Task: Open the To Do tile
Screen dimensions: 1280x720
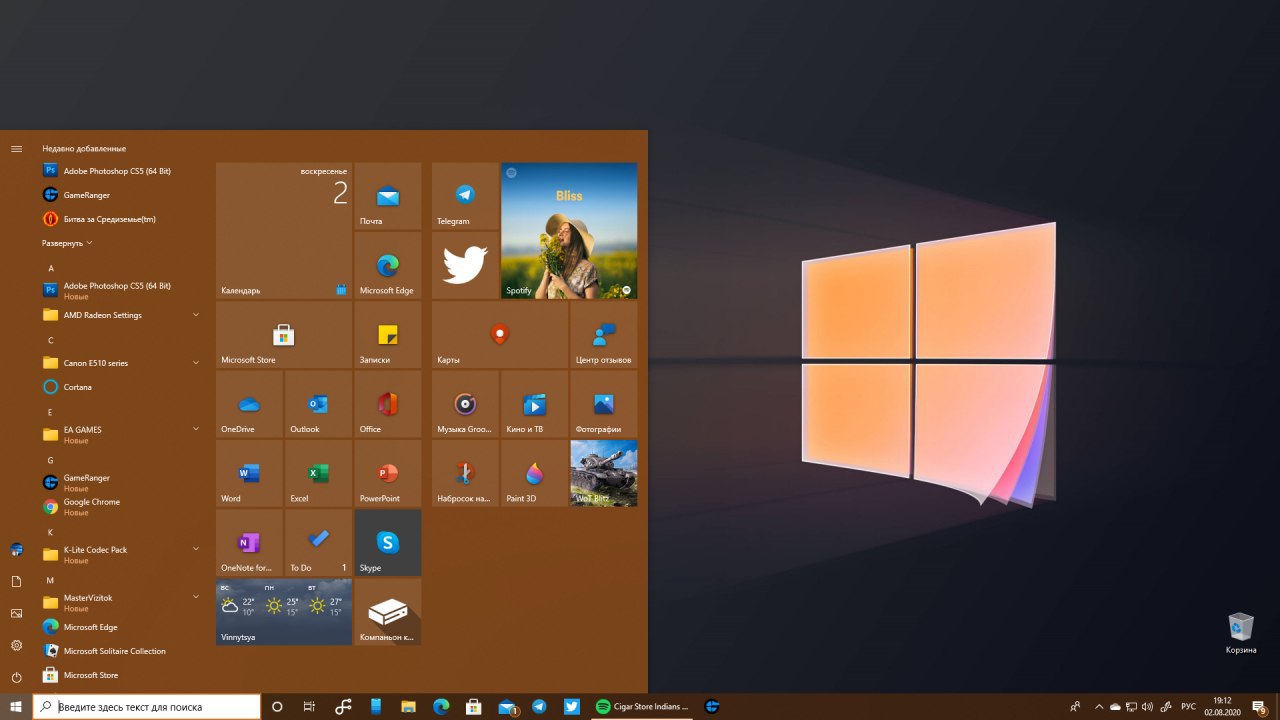Action: (x=318, y=542)
